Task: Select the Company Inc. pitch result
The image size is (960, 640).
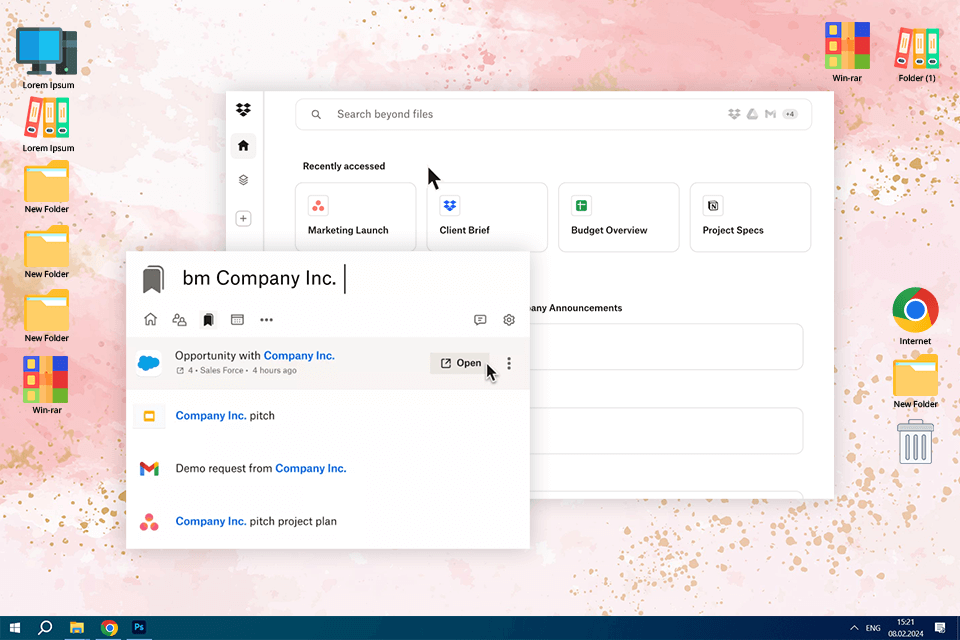Action: (328, 416)
